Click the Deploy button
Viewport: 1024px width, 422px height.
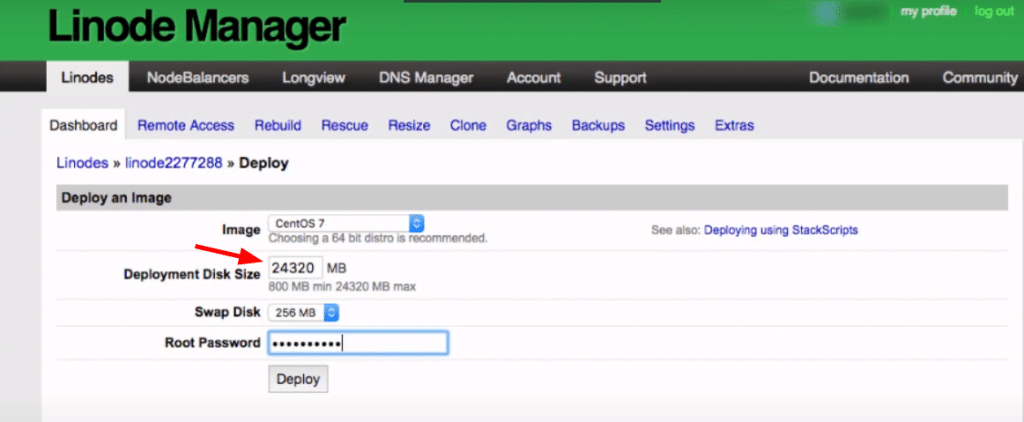(x=298, y=380)
